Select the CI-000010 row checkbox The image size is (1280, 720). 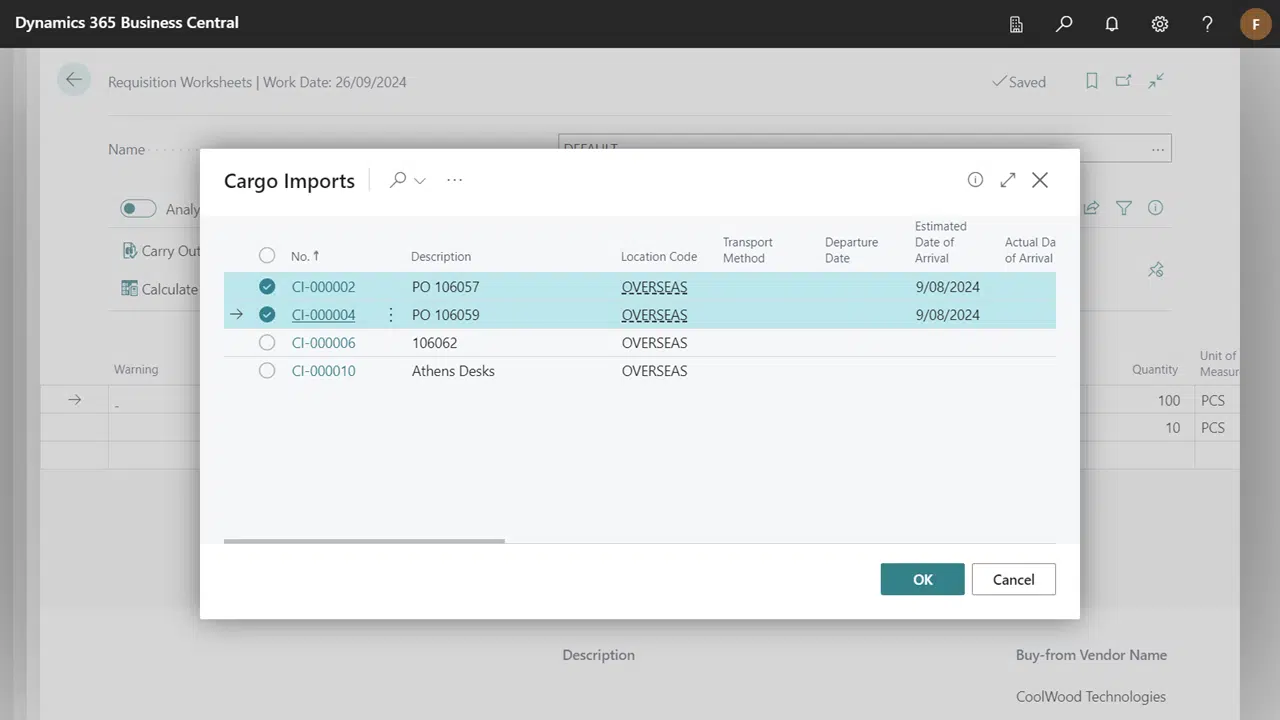[x=267, y=371]
